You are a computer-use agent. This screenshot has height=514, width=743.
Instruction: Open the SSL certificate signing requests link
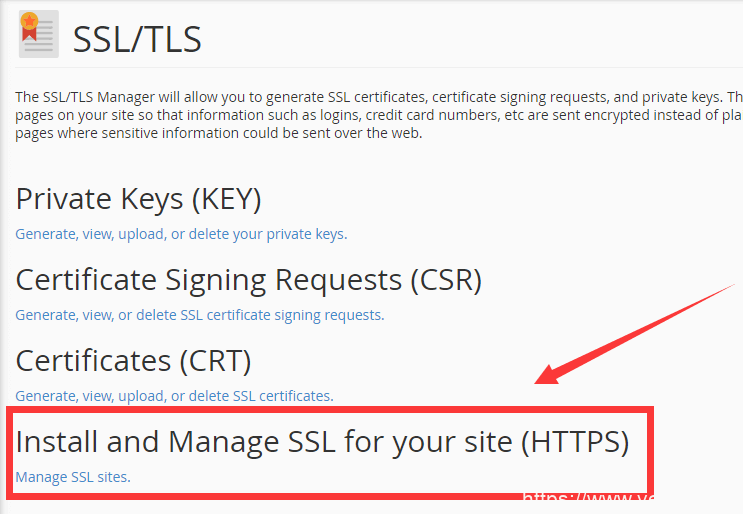tap(199, 315)
